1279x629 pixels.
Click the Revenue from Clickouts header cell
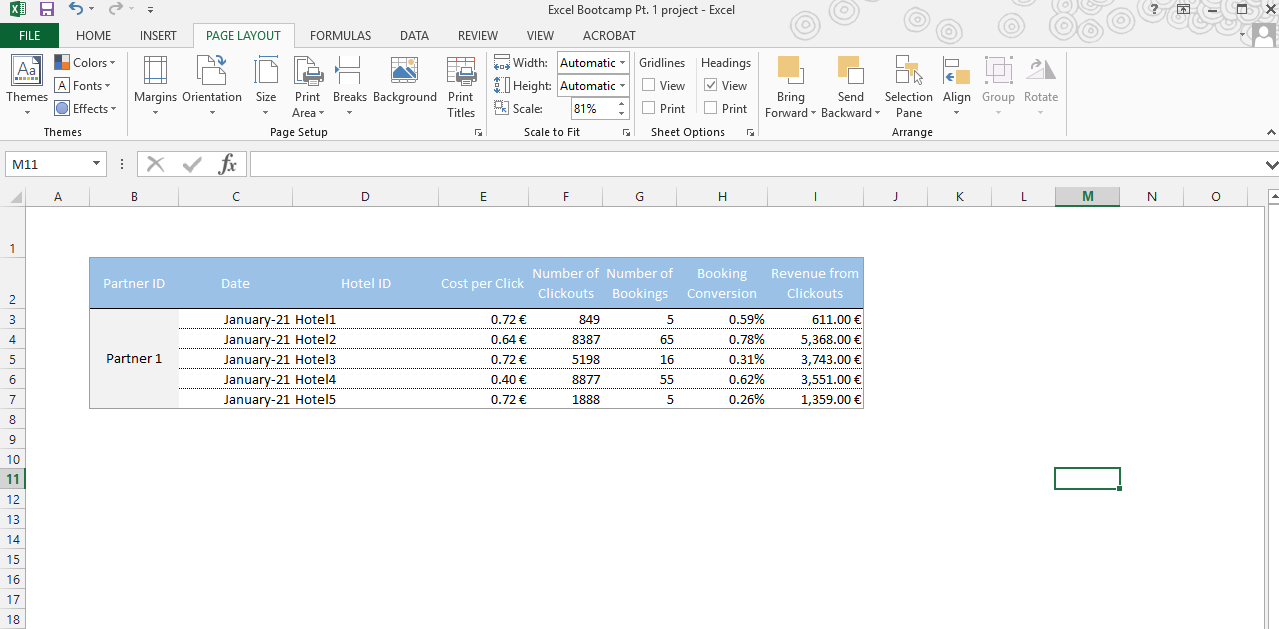pyautogui.click(x=814, y=283)
